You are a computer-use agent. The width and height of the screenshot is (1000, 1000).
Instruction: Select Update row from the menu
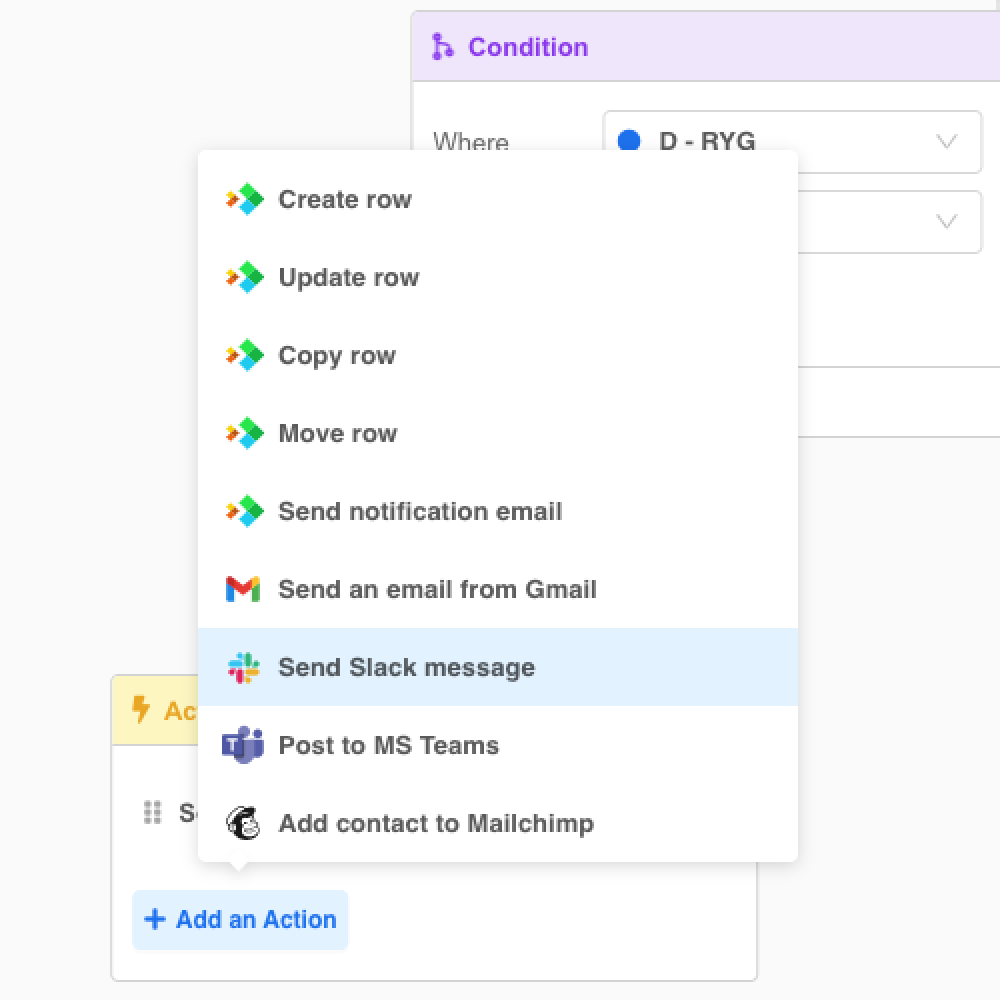tap(348, 277)
